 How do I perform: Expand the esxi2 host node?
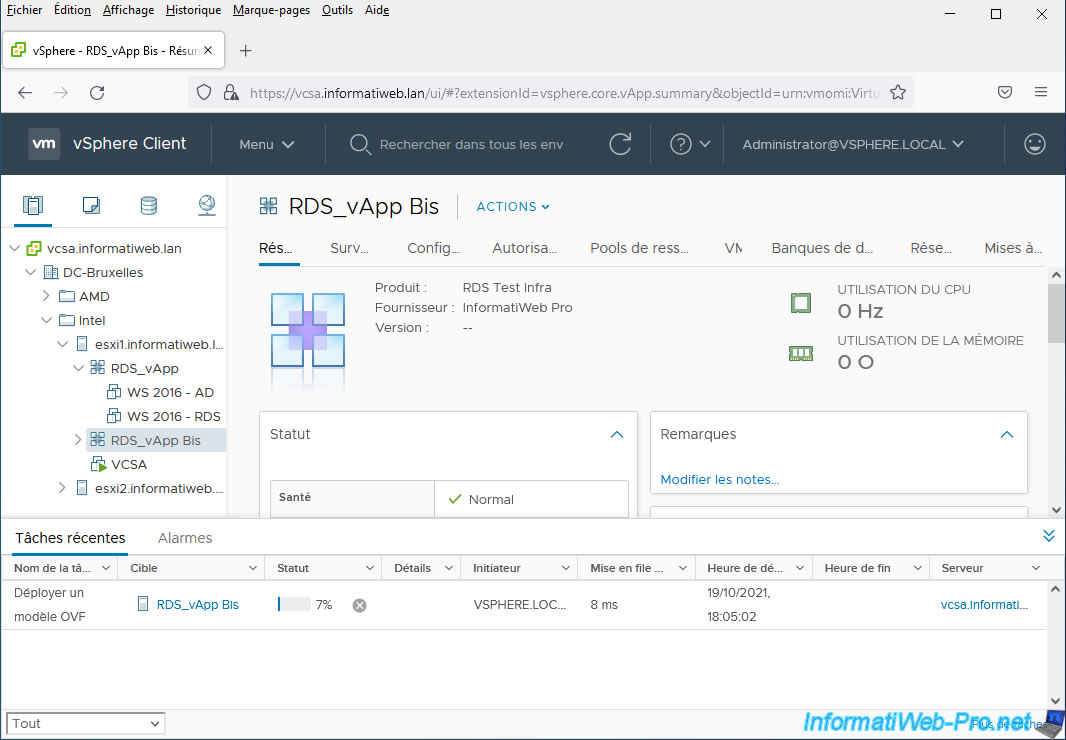pos(63,488)
